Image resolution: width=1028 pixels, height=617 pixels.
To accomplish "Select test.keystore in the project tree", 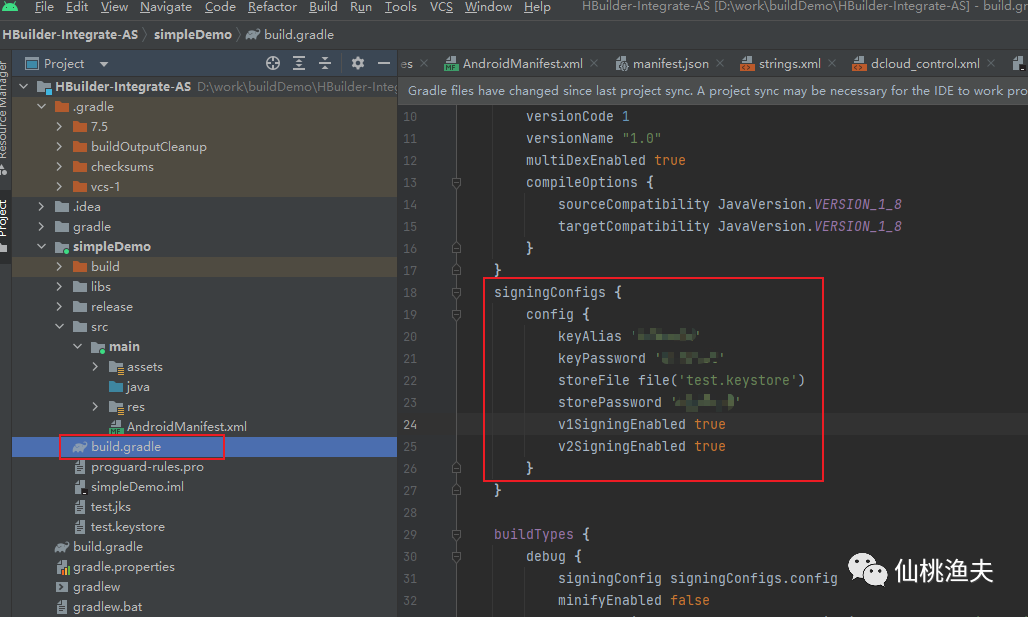I will pyautogui.click(x=127, y=527).
